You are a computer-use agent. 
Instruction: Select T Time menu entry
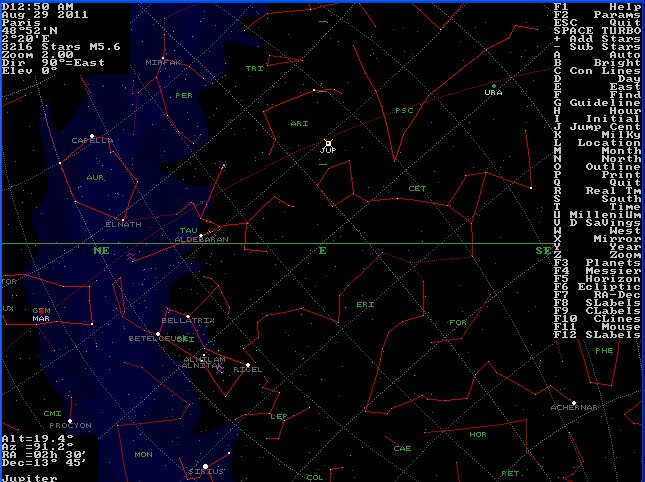(x=597, y=207)
